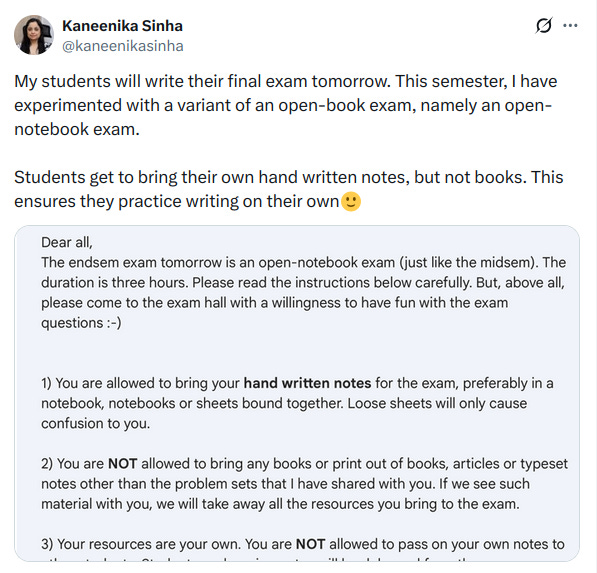
Task: Visit the @kaneenikasinha handle link
Action: click(x=123, y=46)
